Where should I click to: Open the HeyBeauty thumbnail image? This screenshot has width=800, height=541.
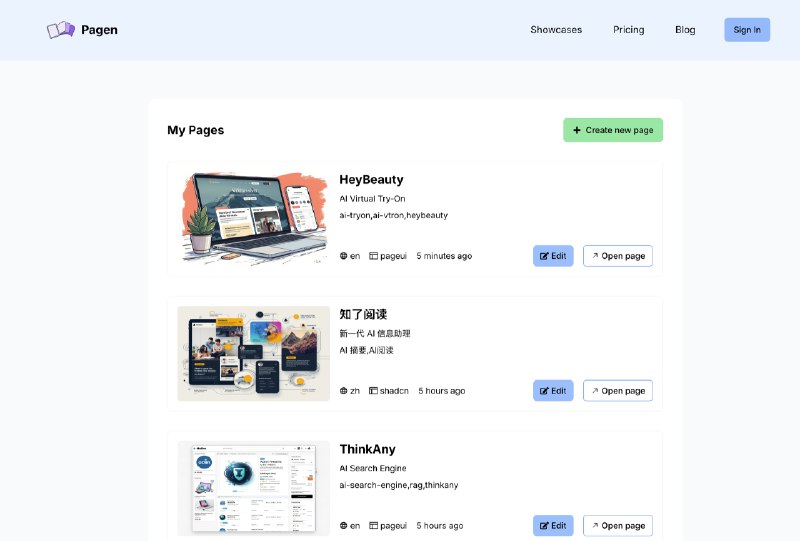coord(254,219)
